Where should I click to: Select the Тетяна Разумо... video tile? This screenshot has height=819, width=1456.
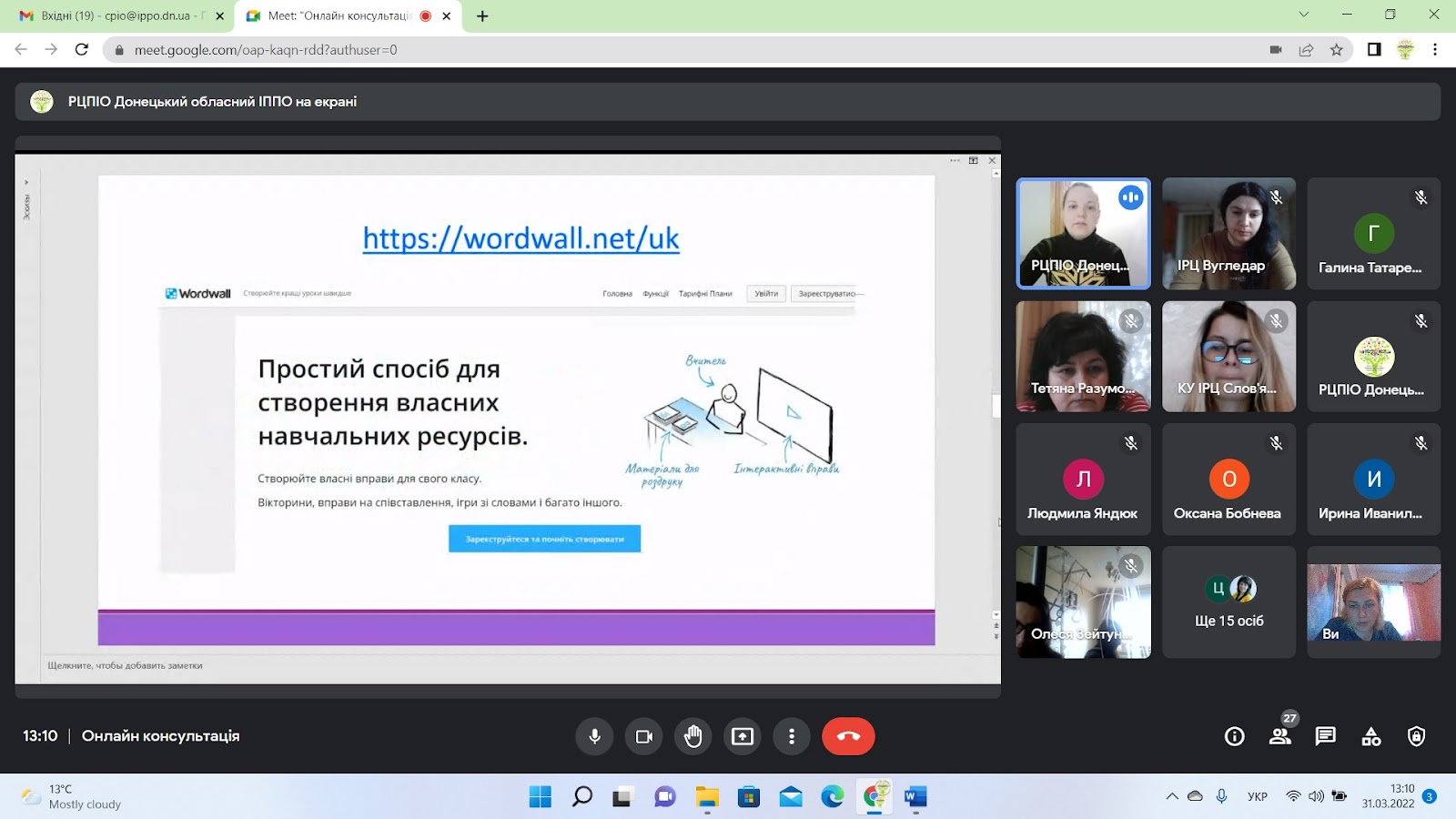tap(1083, 357)
